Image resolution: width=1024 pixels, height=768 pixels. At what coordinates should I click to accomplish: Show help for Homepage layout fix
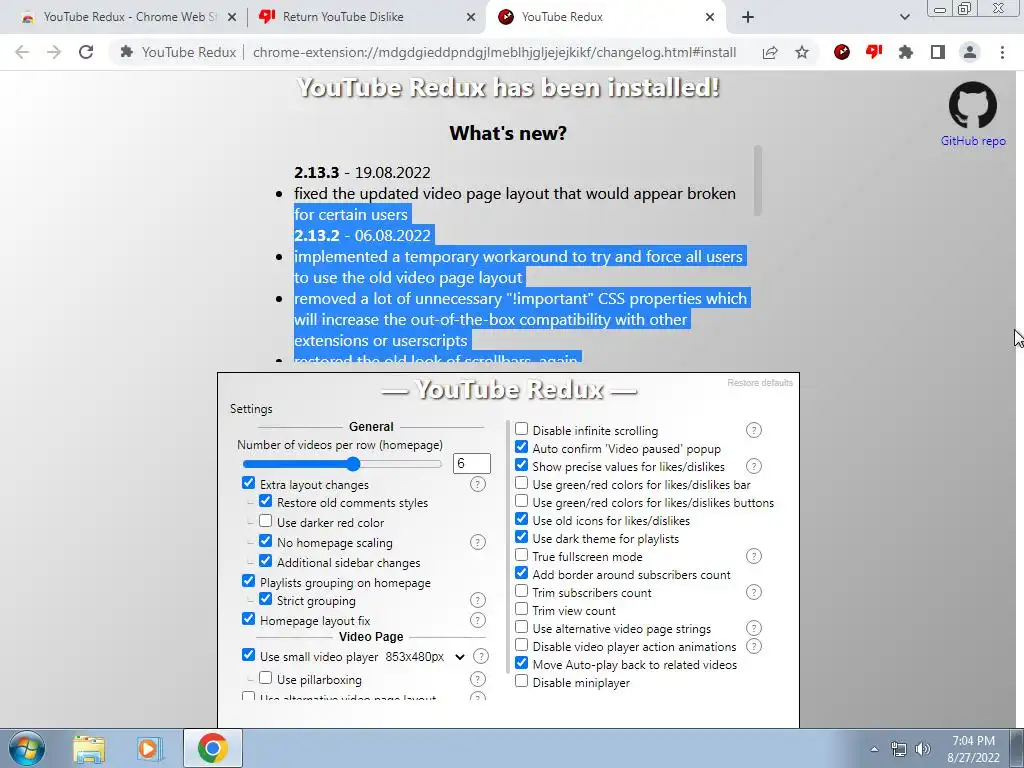[478, 620]
